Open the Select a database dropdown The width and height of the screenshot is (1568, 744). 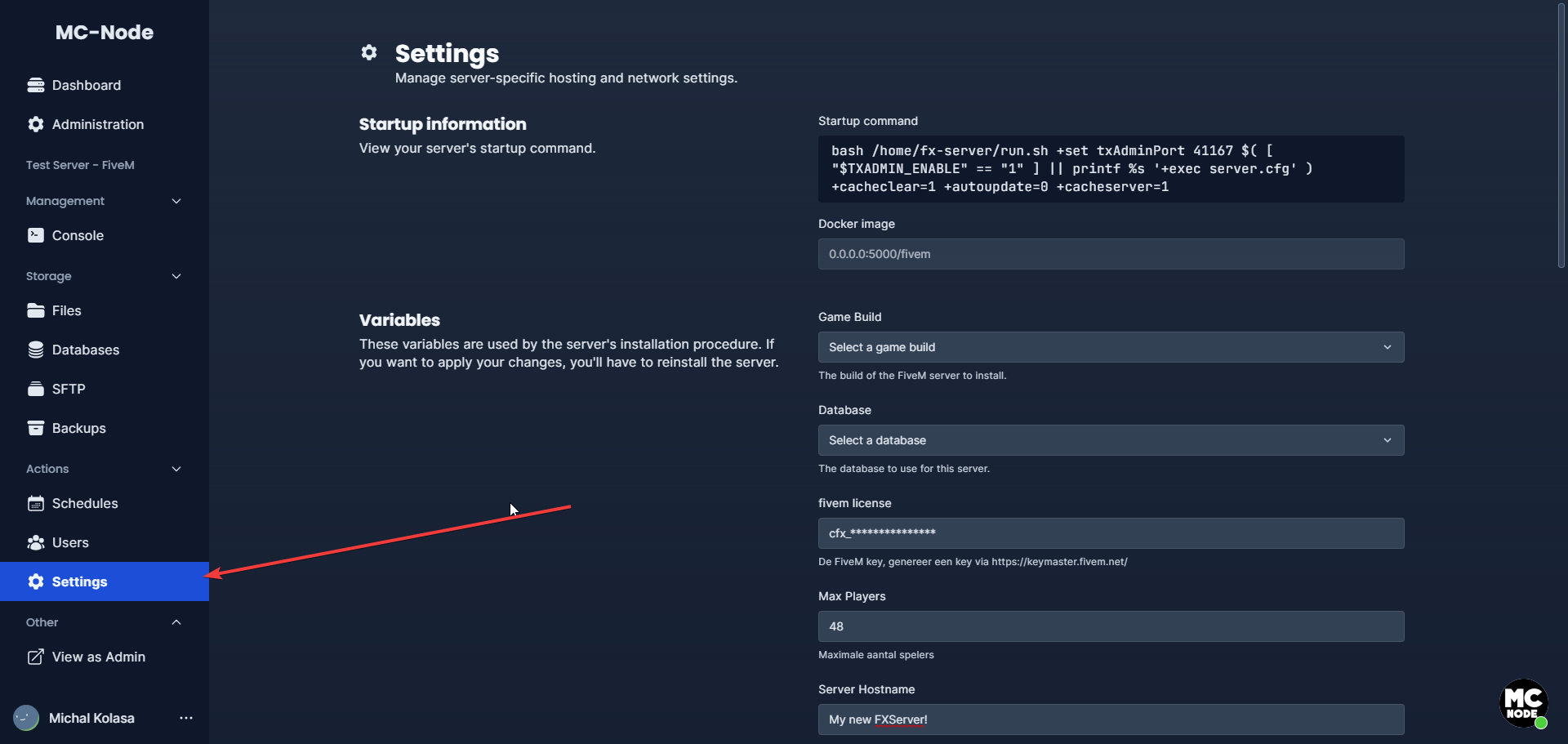coord(1111,440)
